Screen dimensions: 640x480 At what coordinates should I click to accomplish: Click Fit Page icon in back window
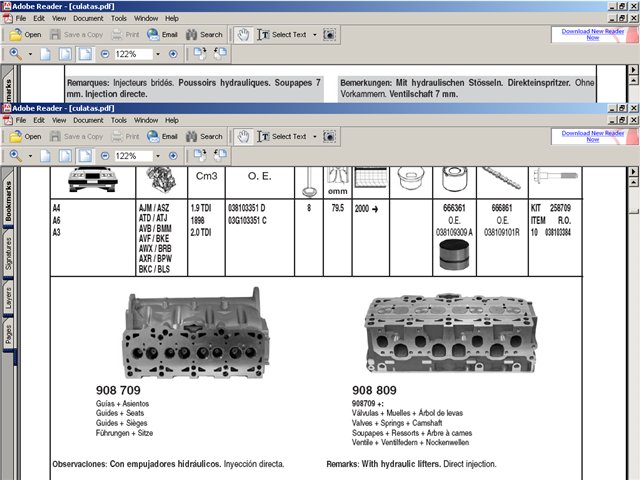(65, 54)
